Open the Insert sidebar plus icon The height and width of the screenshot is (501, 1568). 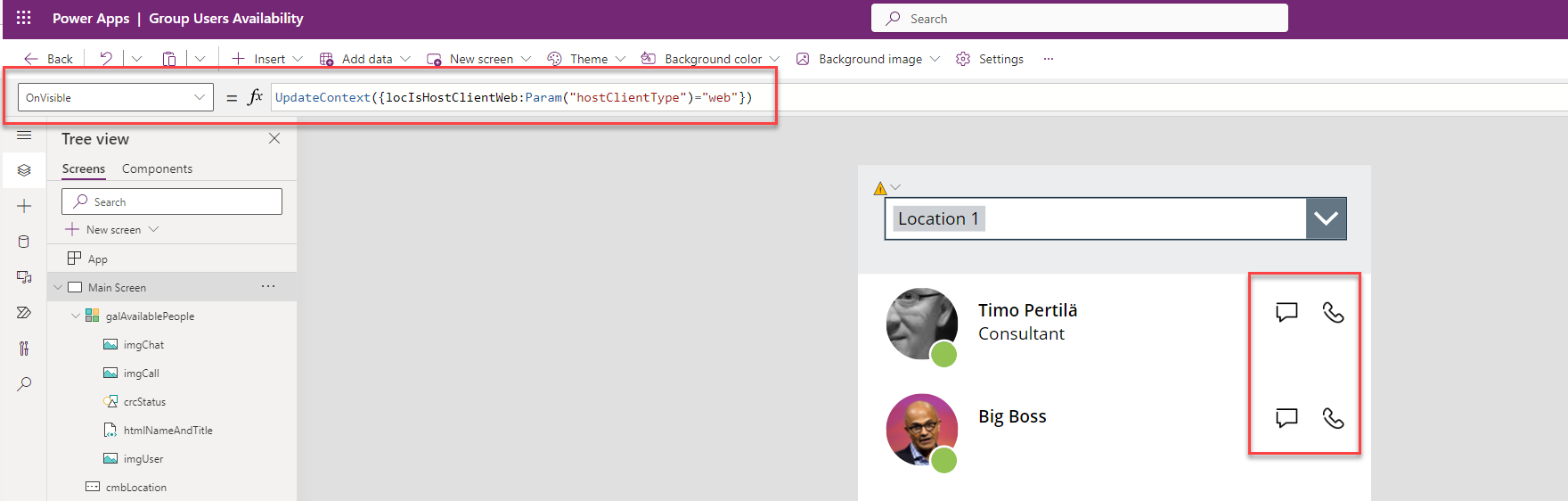[x=24, y=206]
